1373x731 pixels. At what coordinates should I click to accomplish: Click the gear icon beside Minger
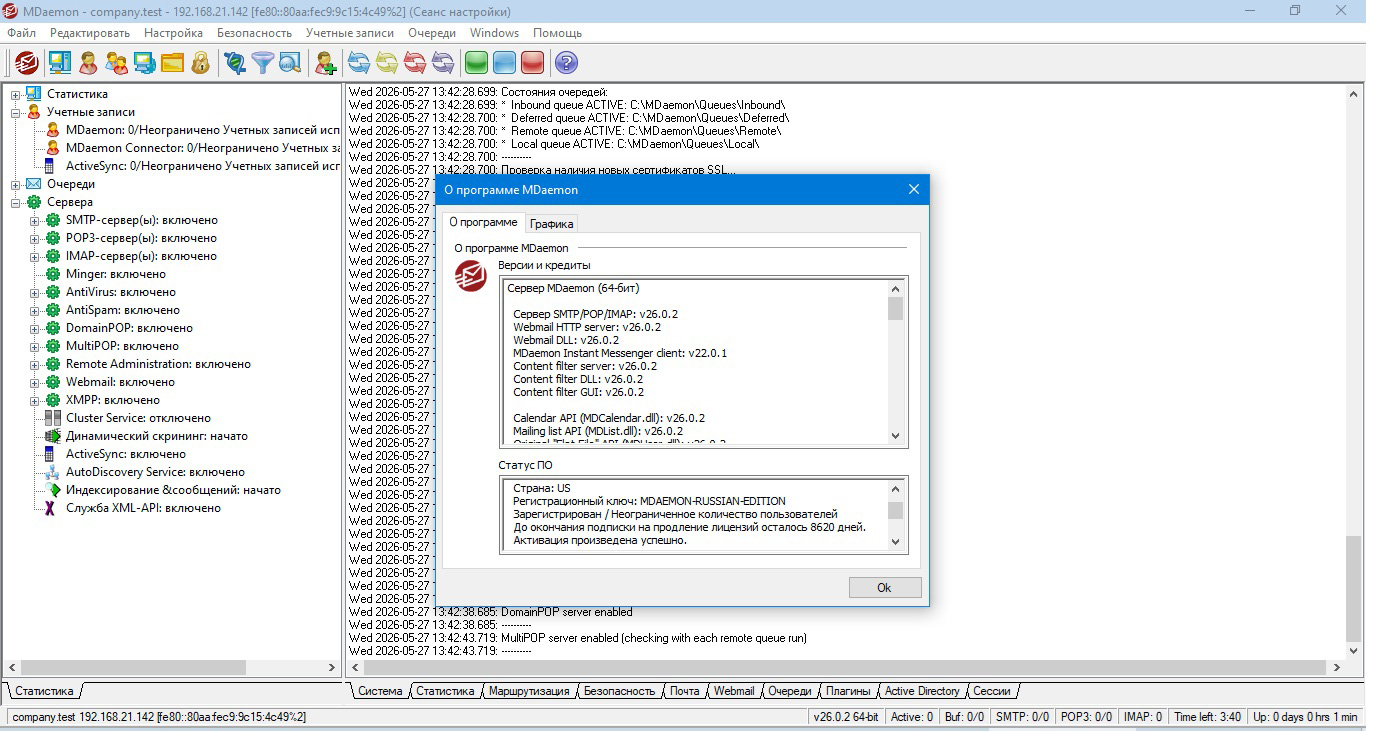pyautogui.click(x=52, y=274)
